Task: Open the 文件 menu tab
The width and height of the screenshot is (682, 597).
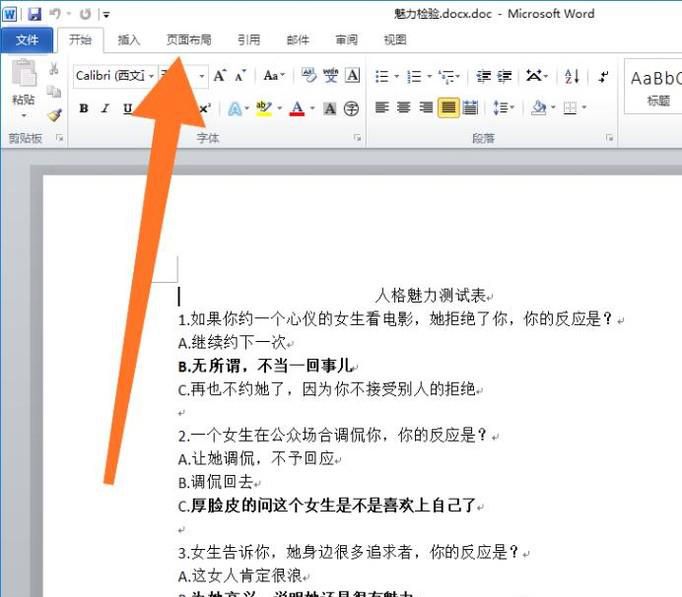Action: tap(27, 40)
